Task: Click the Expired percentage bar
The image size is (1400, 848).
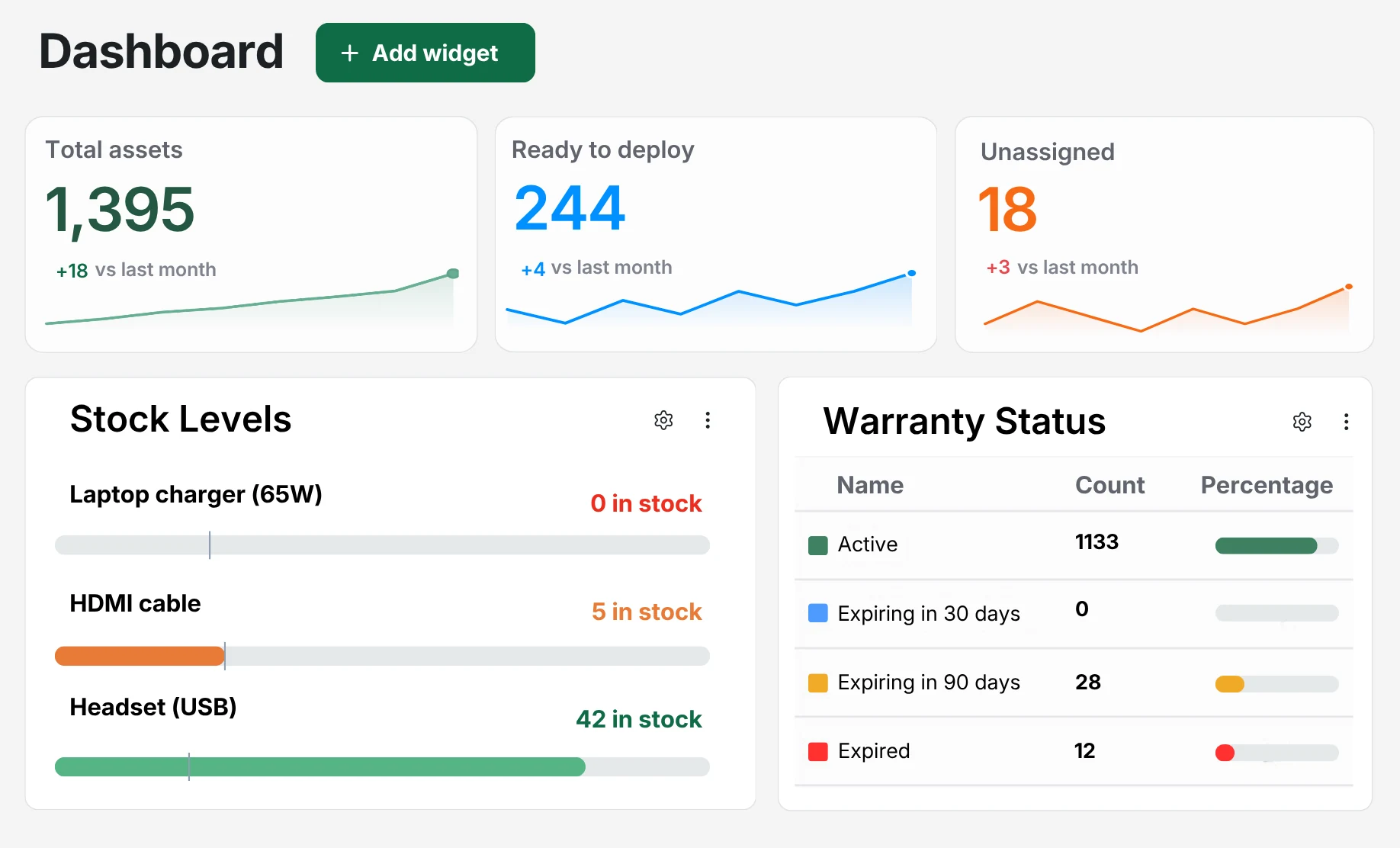Action: click(1277, 753)
